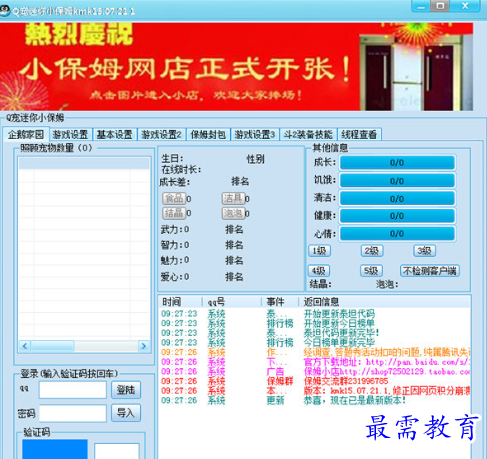Click the 爱心:0 stat label
487x459 pixels.
coord(175,277)
